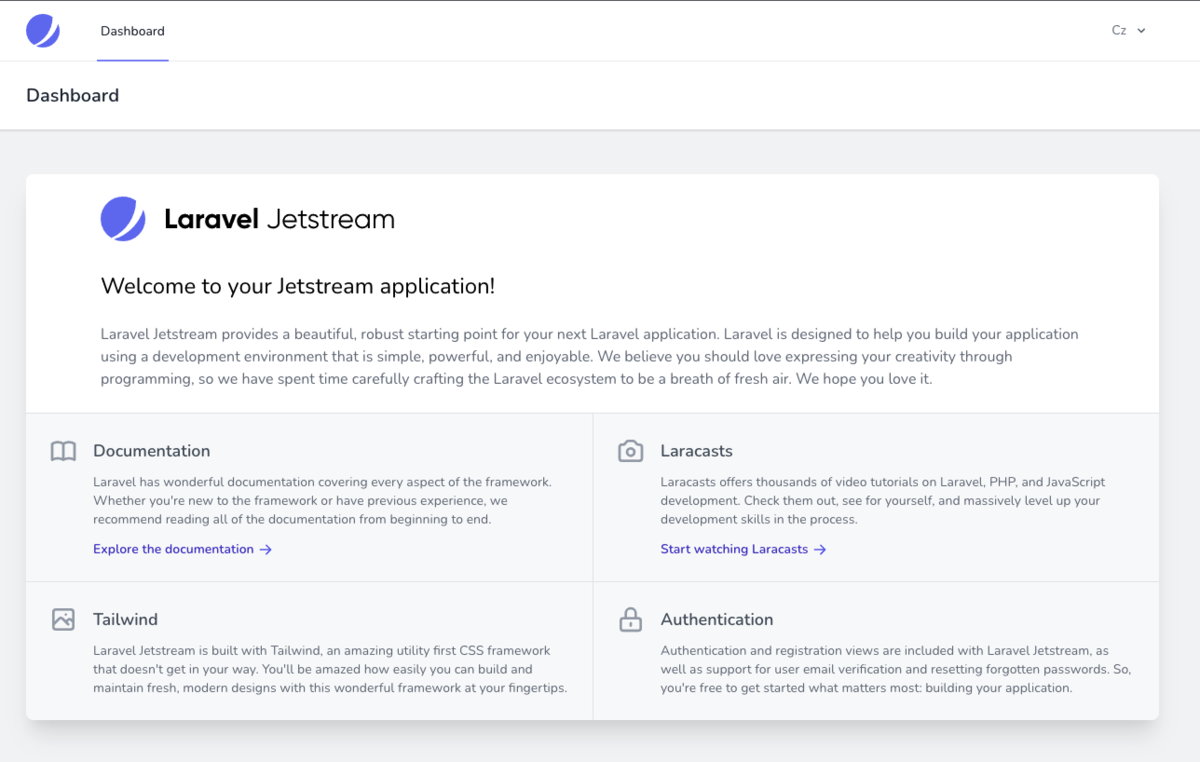Screen dimensions: 1200x762
Task: Click the large Laravel Jetstream logo mark
Action: [123, 219]
